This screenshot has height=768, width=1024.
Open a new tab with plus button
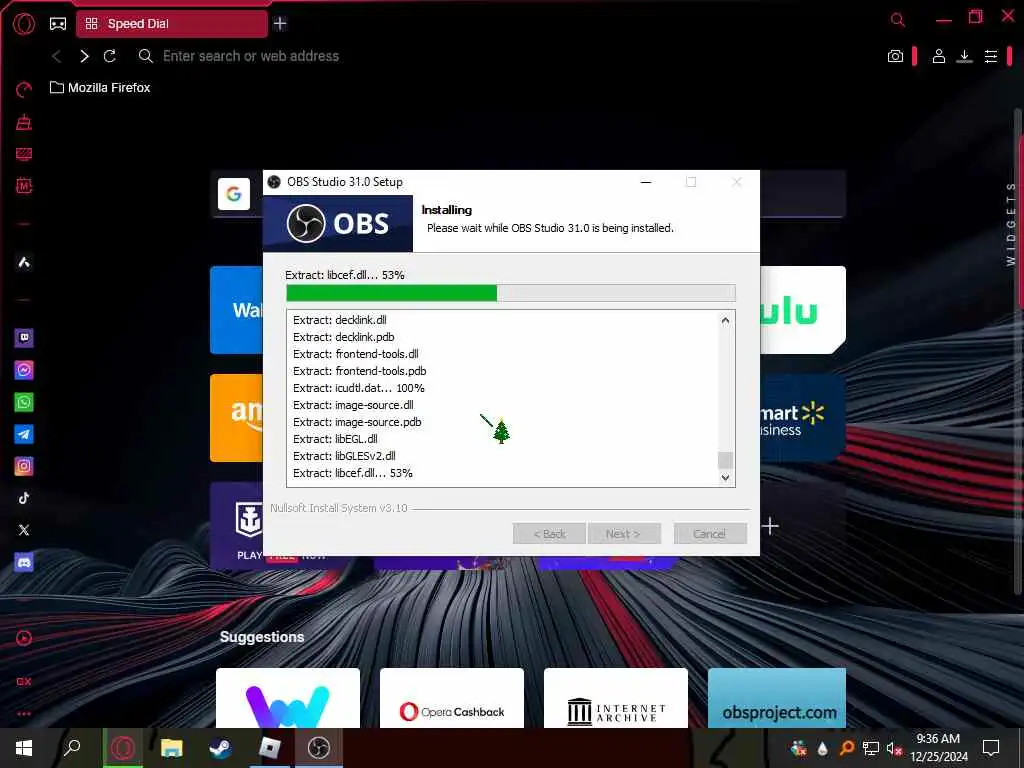tap(280, 24)
